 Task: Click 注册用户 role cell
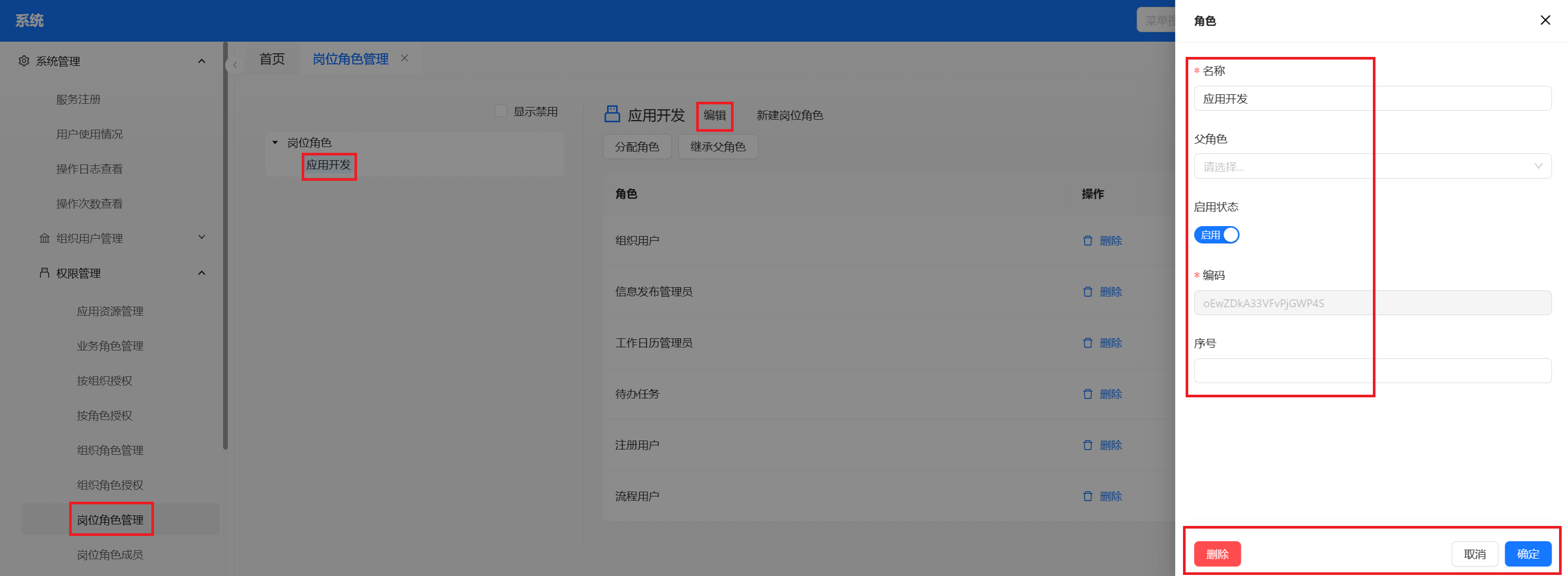[x=637, y=445]
